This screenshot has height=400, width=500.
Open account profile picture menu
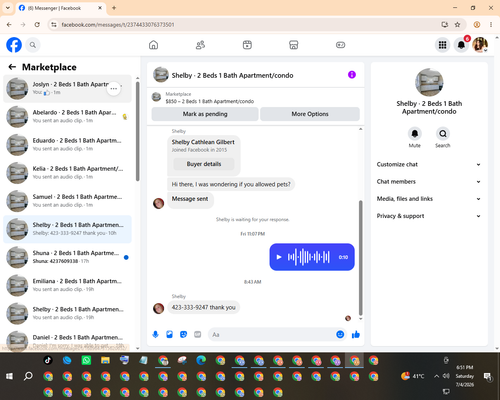[480, 45]
